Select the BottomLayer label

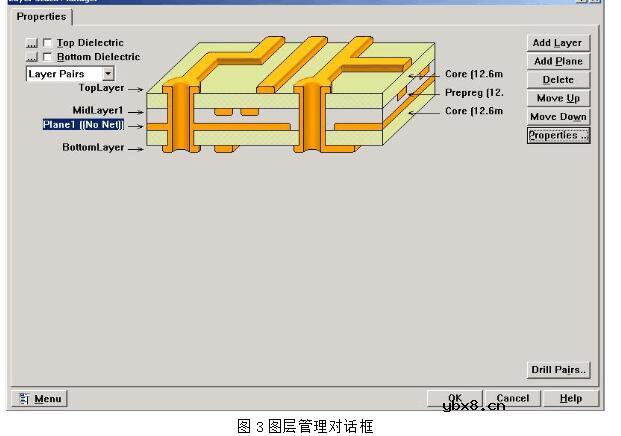[93, 148]
